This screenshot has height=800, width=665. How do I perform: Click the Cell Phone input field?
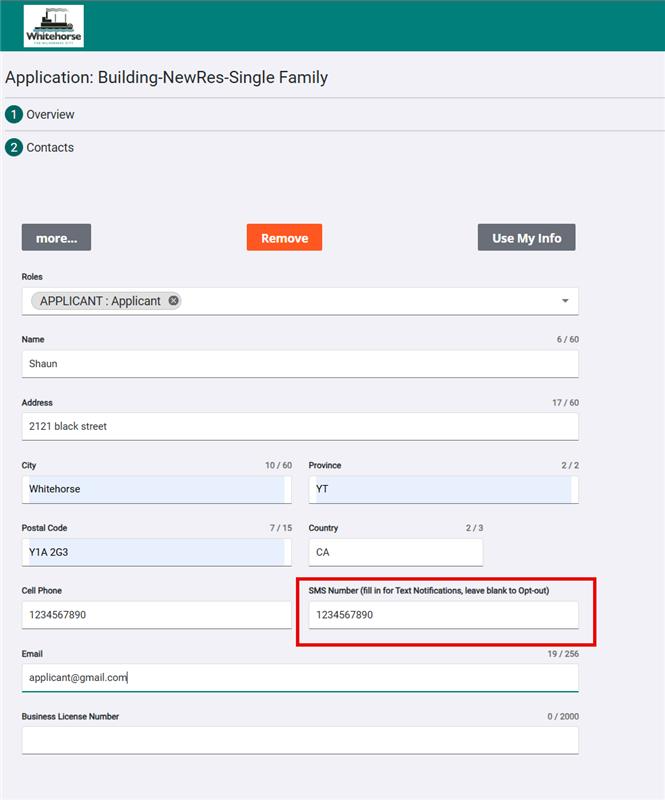[x=155, y=615]
